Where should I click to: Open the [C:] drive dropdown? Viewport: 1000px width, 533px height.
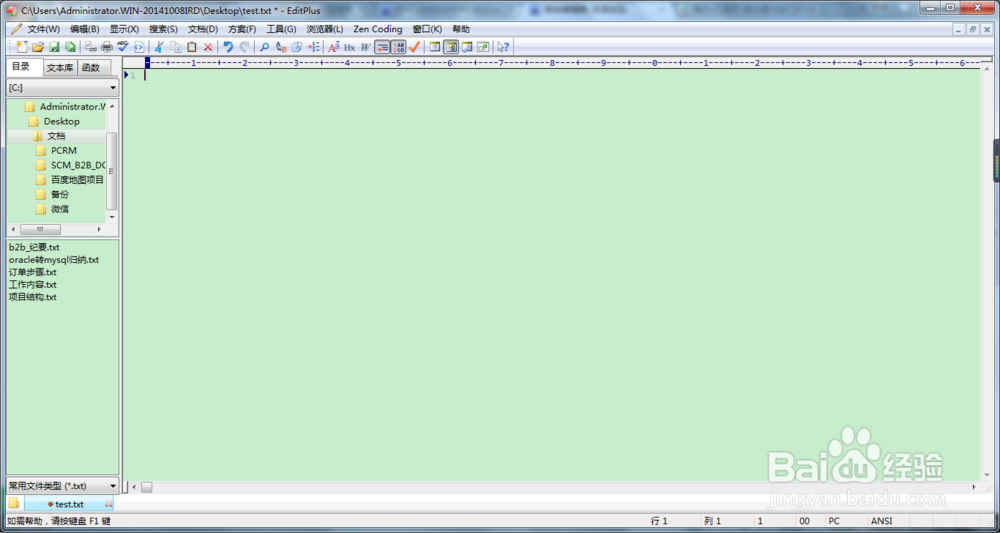click(x=62, y=87)
